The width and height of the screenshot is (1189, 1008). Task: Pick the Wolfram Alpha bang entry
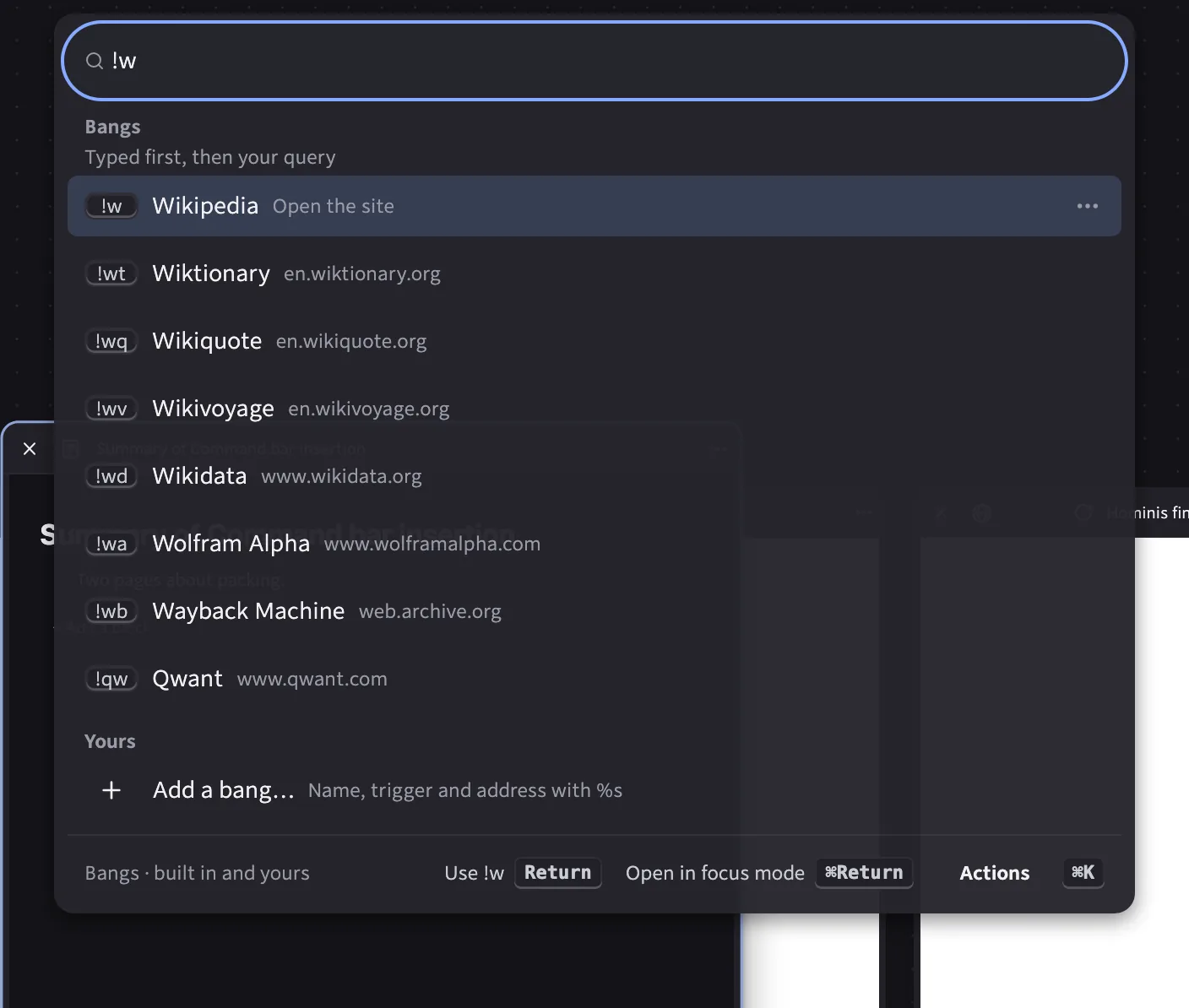click(x=594, y=544)
